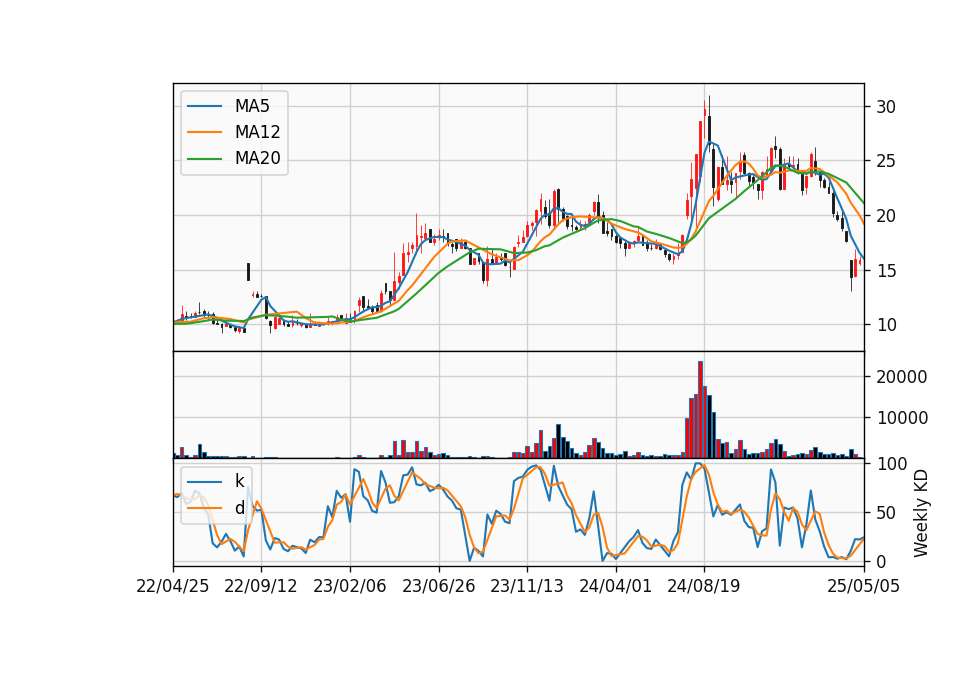Click the MA12 legend label
Screen dimensions: 960x690
coord(257,132)
